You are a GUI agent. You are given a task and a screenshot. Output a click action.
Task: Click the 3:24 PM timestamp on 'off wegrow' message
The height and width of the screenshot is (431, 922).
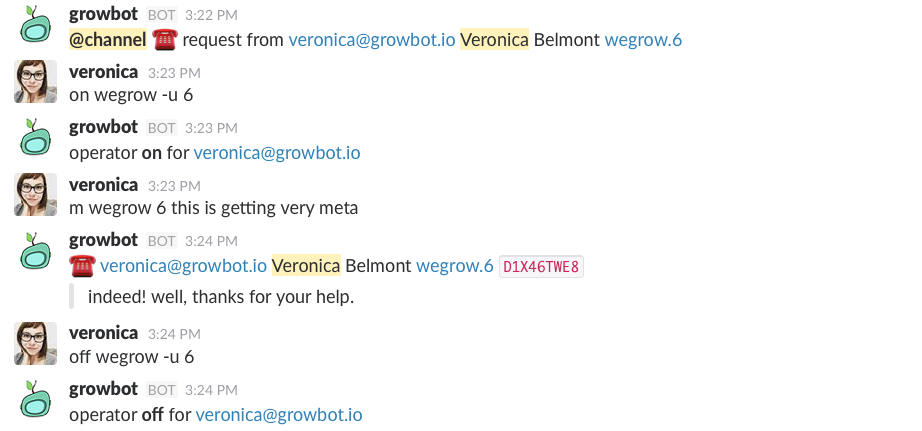(174, 334)
